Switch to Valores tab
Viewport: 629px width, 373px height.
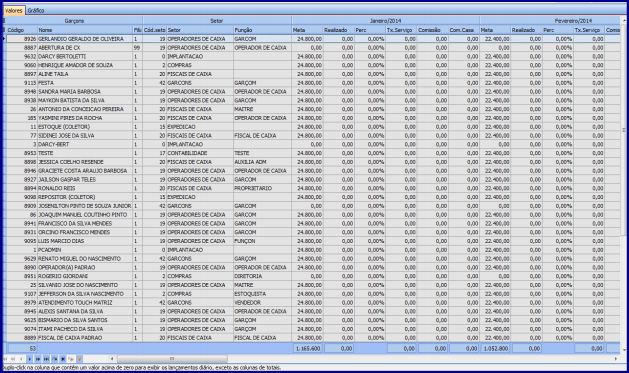coord(13,10)
